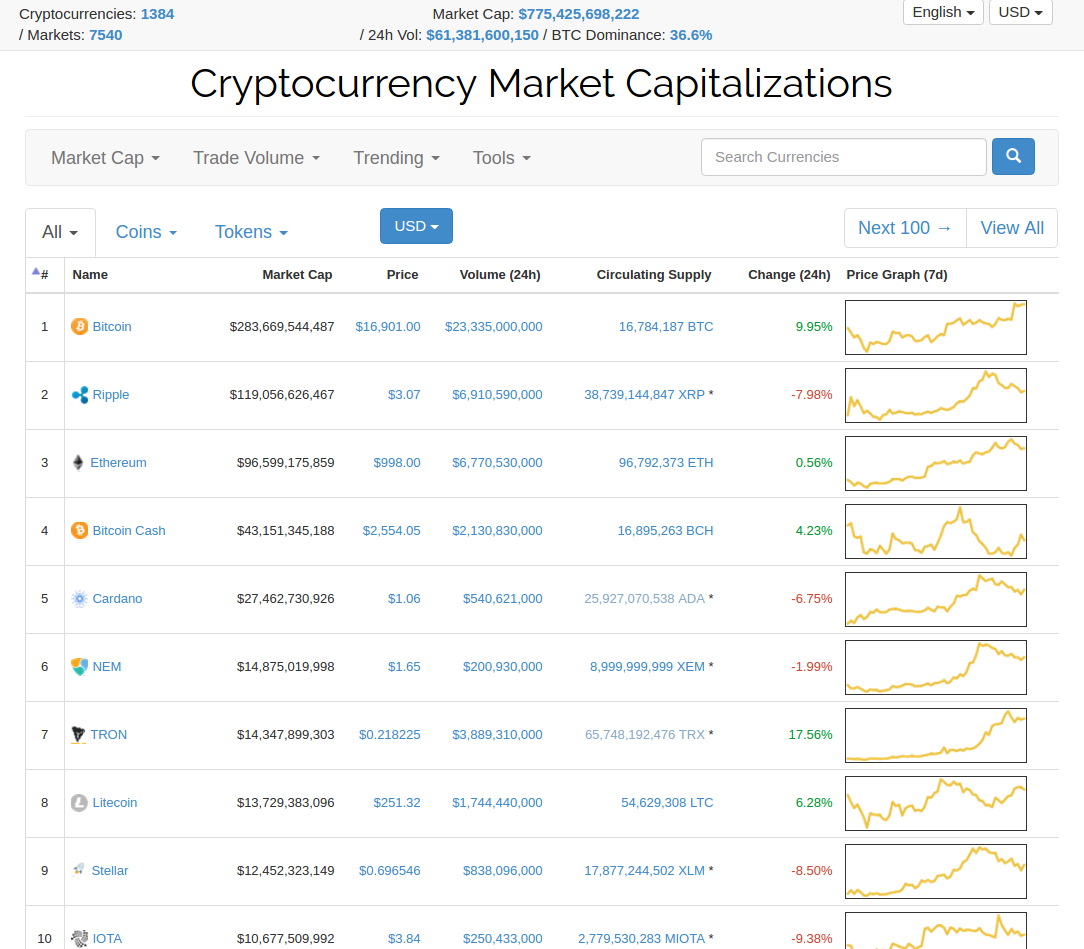
Task: Click the View All button
Action: [1012, 228]
